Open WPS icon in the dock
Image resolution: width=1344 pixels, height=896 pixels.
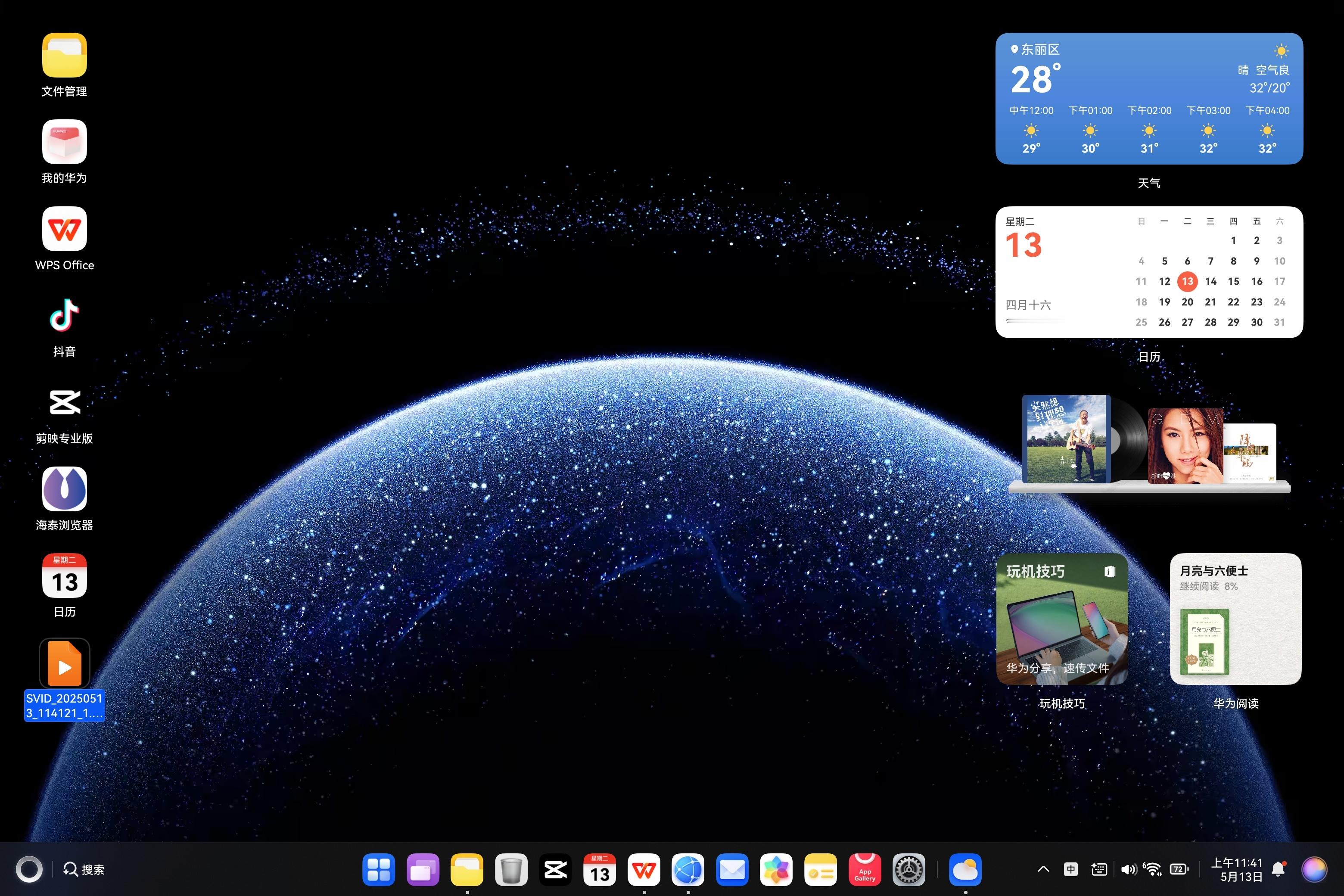(644, 870)
